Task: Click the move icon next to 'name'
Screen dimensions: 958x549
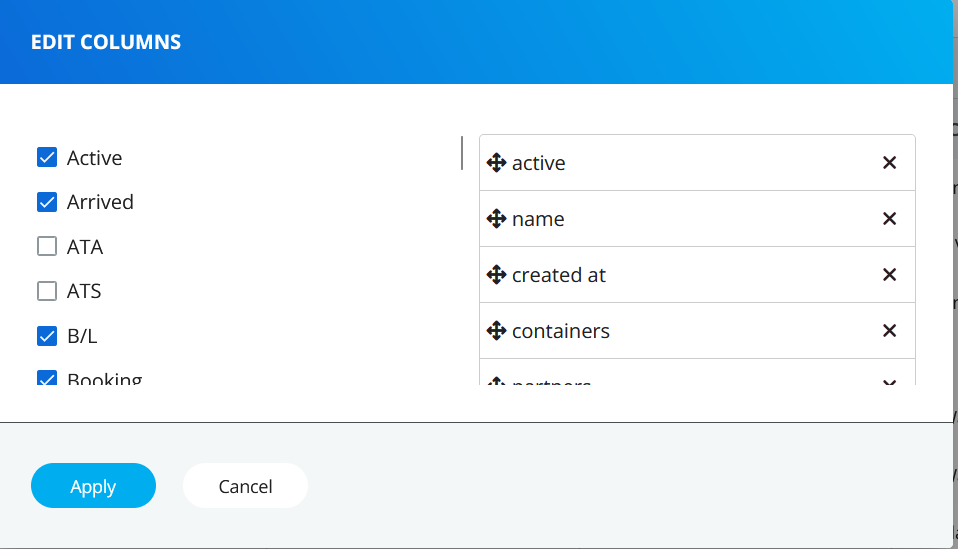Action: point(496,219)
